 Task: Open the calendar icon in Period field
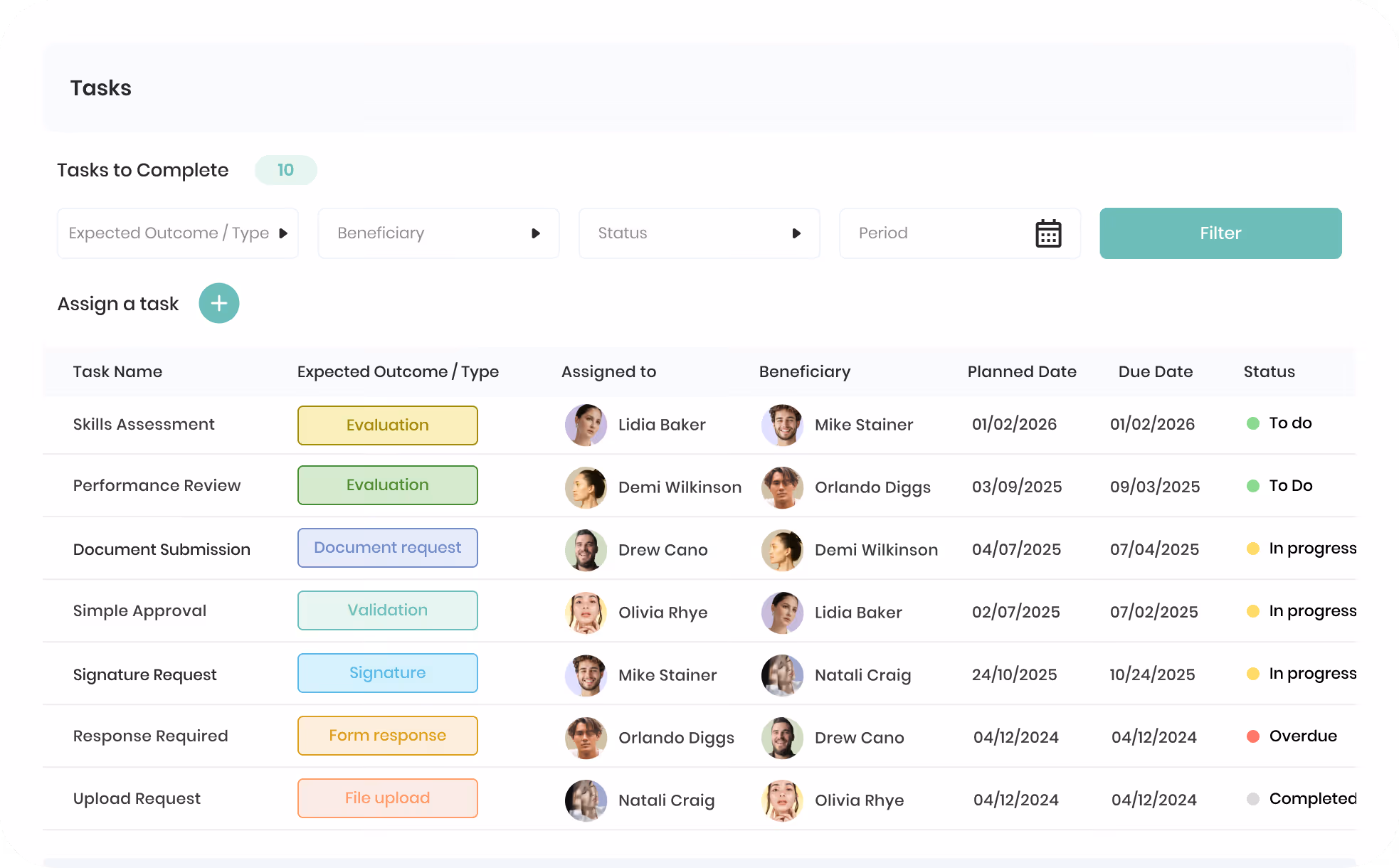point(1048,233)
